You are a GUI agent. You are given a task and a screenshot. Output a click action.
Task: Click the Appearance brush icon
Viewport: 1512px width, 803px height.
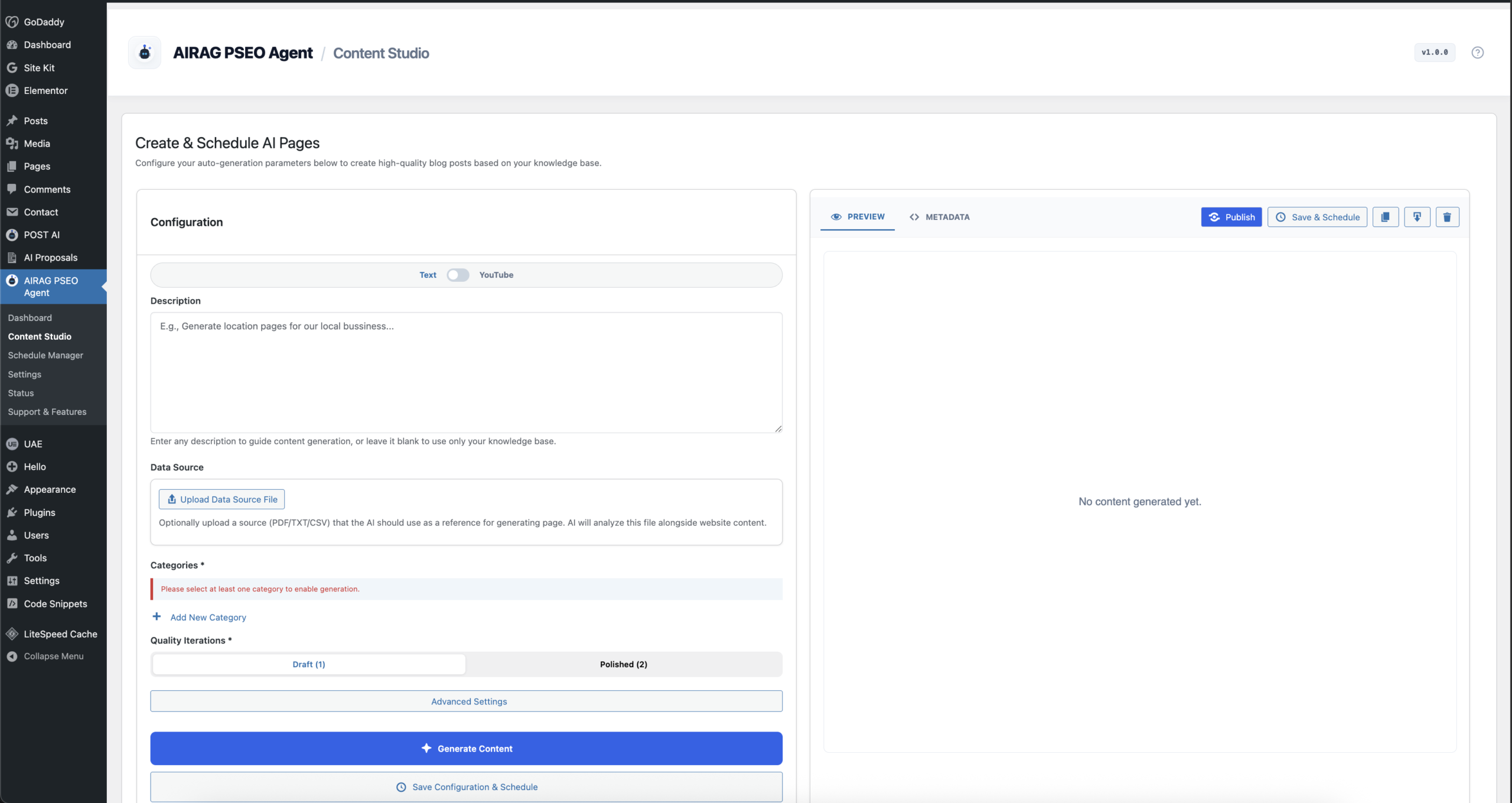12,489
